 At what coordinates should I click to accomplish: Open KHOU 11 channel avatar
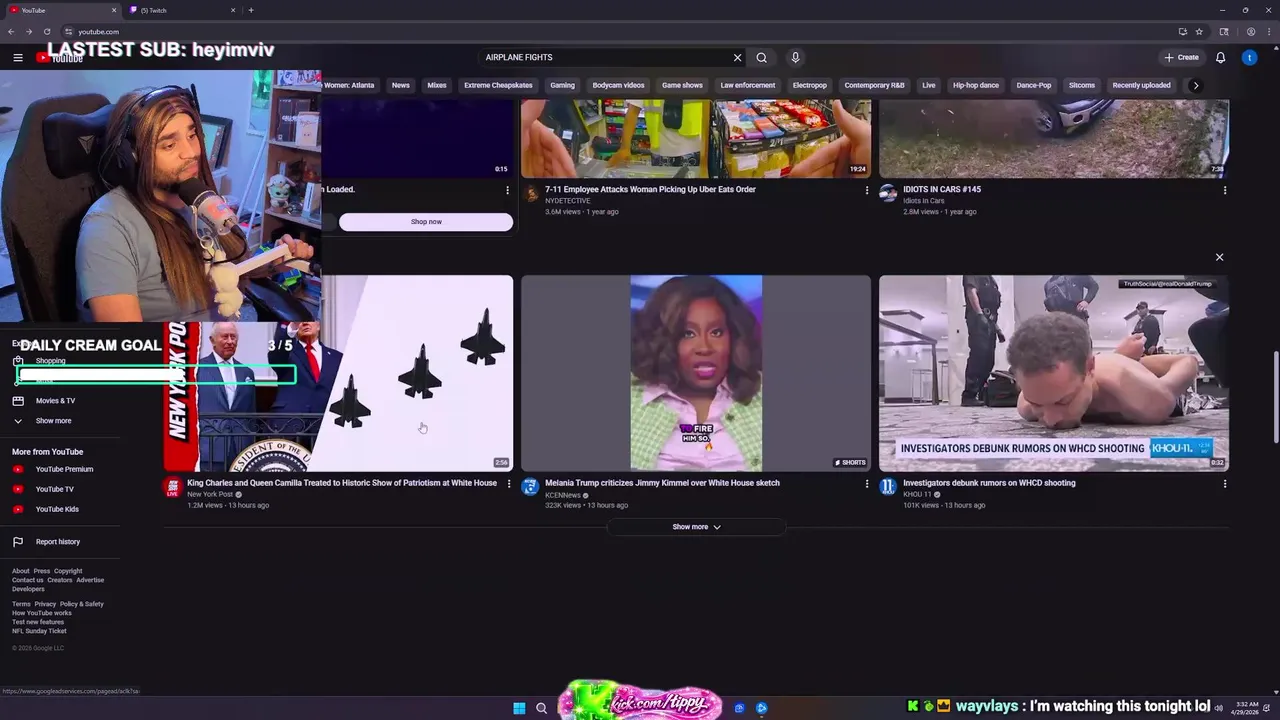[x=887, y=487]
